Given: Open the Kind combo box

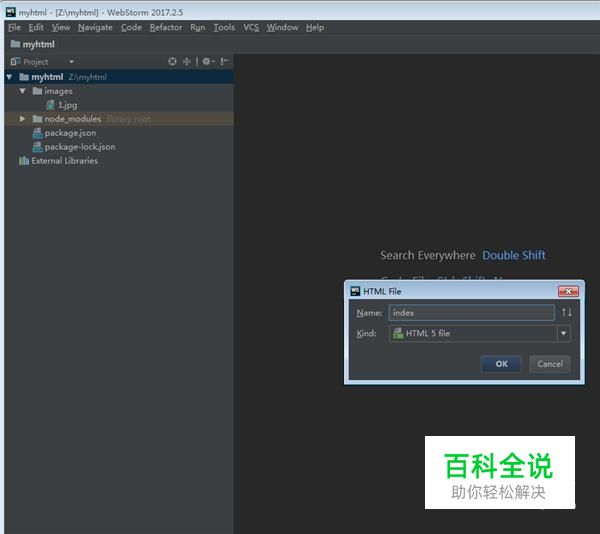Looking at the screenshot, I should (479, 333).
